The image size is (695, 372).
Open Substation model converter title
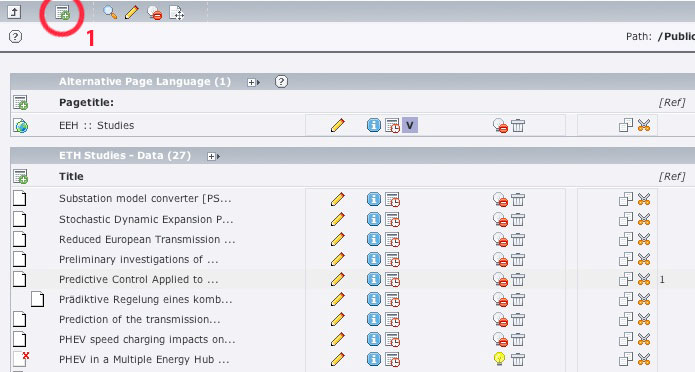pos(145,199)
